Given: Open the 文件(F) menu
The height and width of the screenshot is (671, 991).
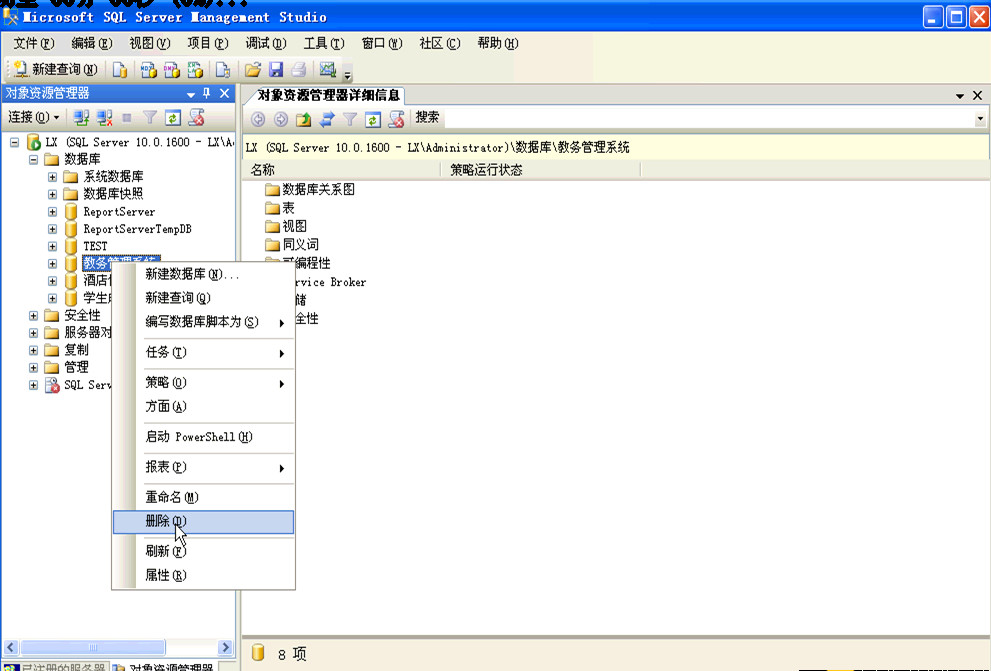Looking at the screenshot, I should pyautogui.click(x=34, y=43).
